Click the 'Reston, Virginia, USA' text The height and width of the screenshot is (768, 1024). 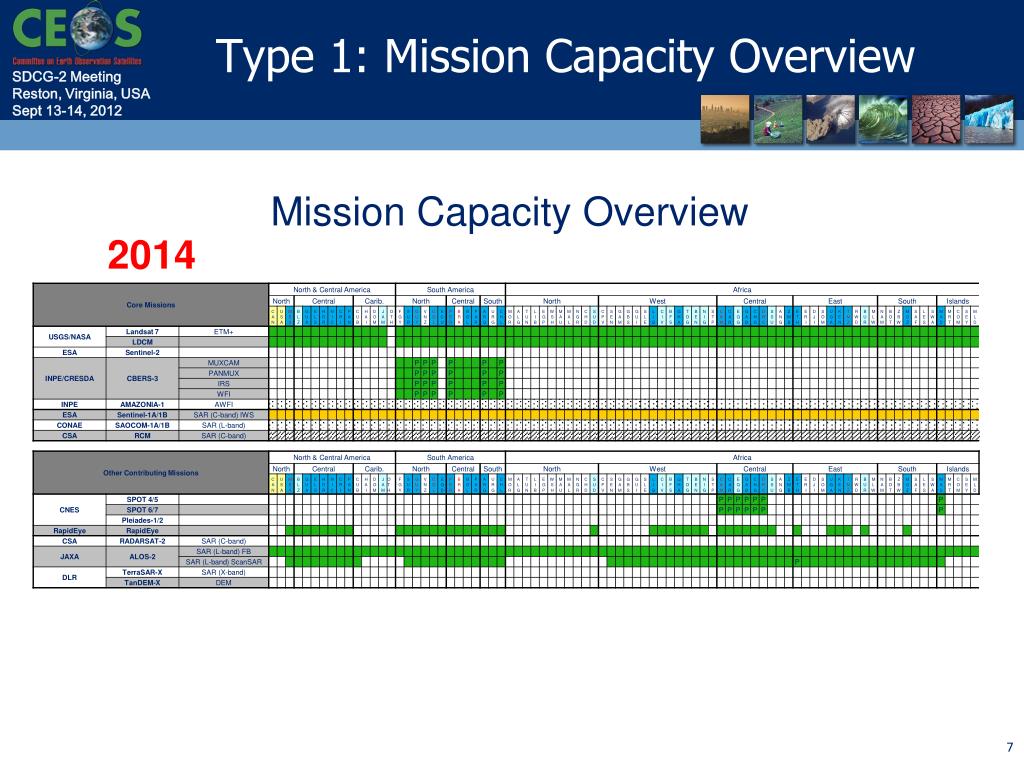point(81,93)
